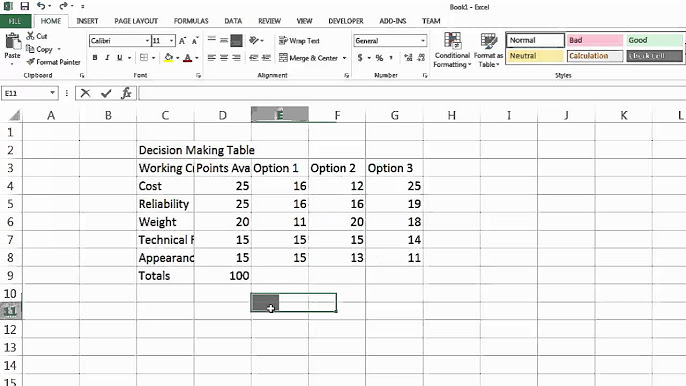Expand the General number format dropdown

coord(423,41)
